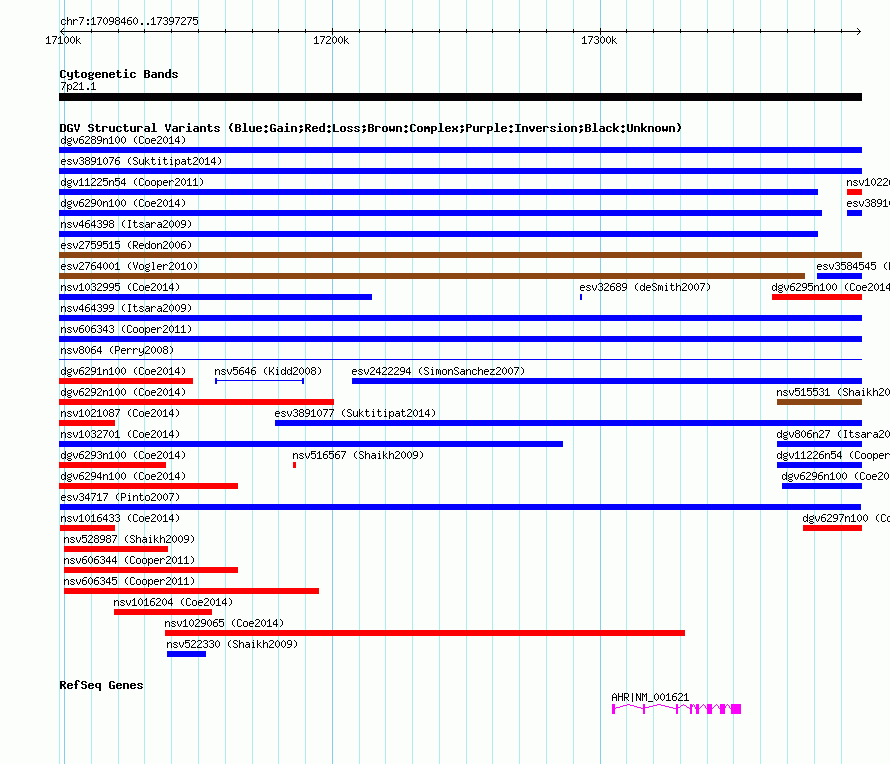Click the dgv6289n100 (Coe2014) variant label
Screen dimensions: 890x764
point(123,140)
